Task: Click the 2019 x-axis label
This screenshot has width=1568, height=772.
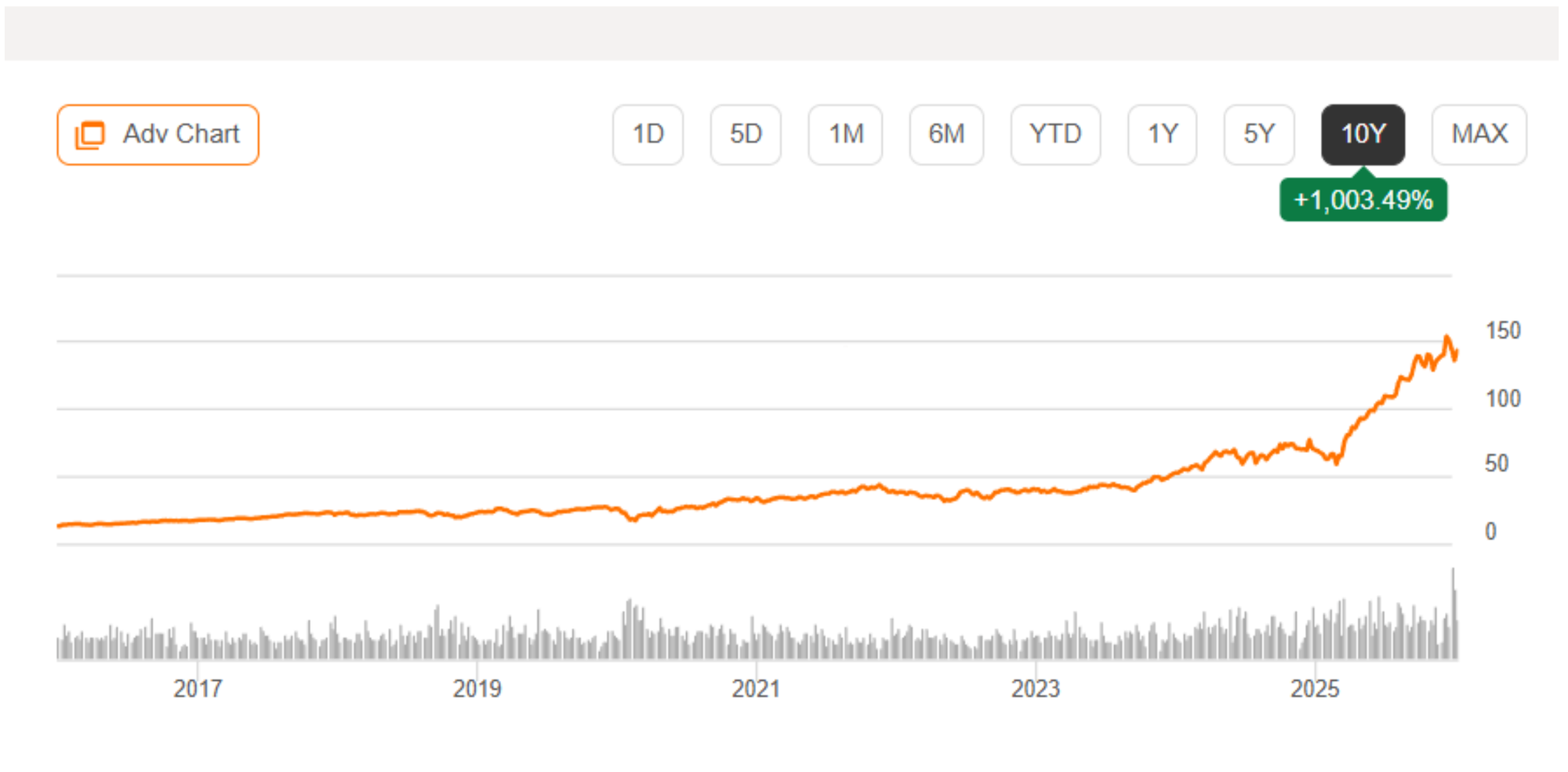Action: pos(477,688)
